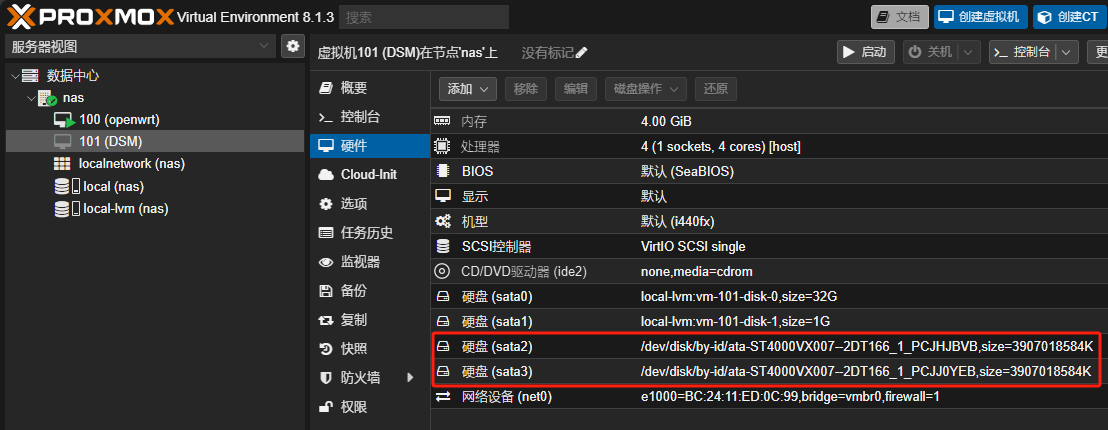1108x430 pixels.
Task: Click the monitor icon in 显示 row
Action: pos(442,196)
